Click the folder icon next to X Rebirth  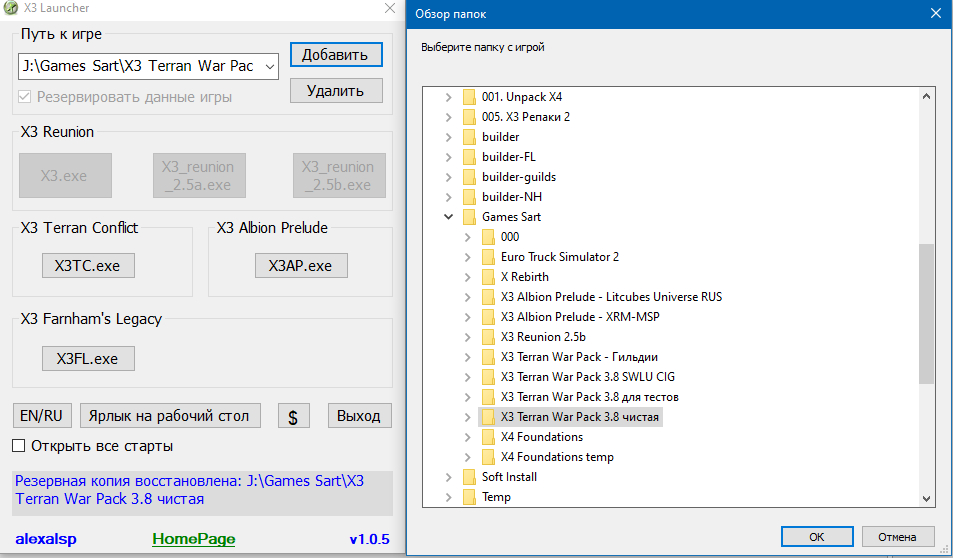[488, 277]
